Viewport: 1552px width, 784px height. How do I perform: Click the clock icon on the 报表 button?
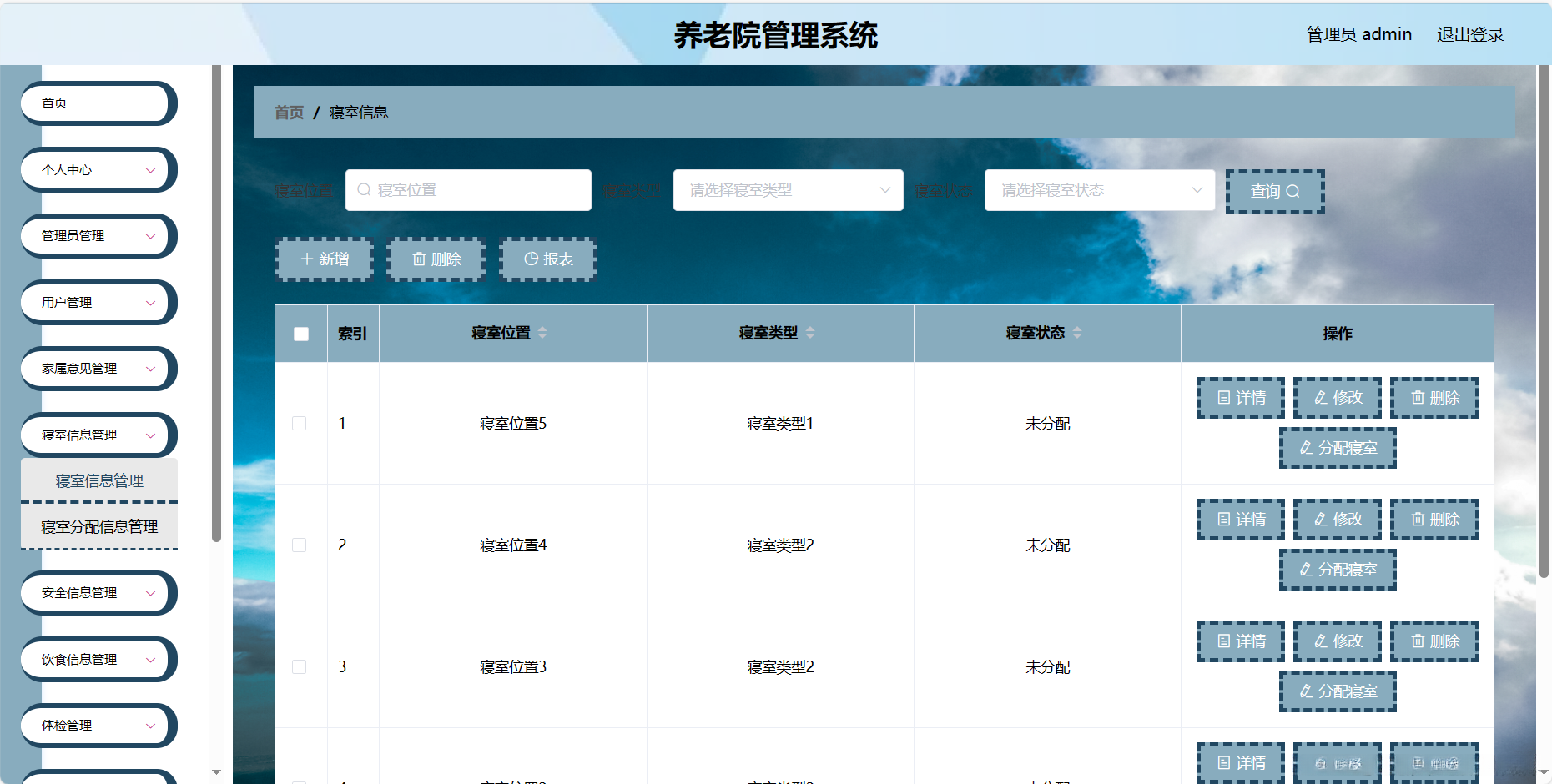coord(532,259)
